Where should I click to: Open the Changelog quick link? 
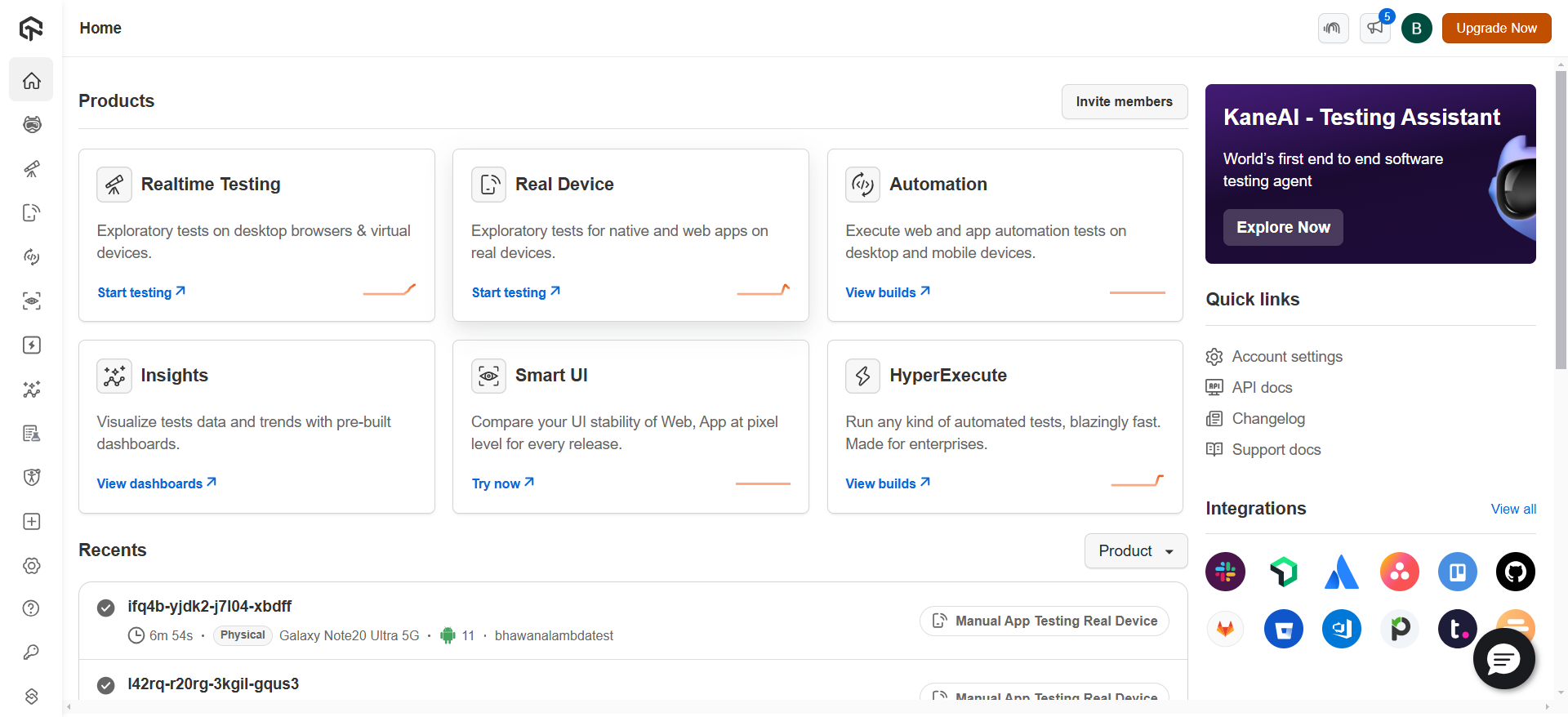[1267, 419]
